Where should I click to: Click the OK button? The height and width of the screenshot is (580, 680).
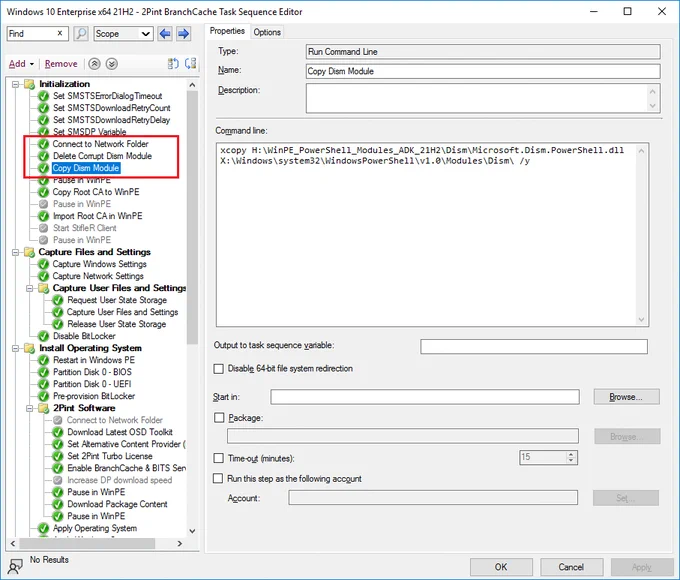click(501, 567)
